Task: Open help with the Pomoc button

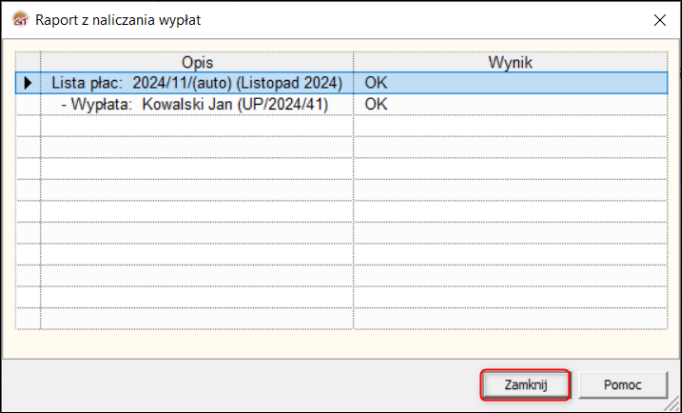Action: click(622, 385)
